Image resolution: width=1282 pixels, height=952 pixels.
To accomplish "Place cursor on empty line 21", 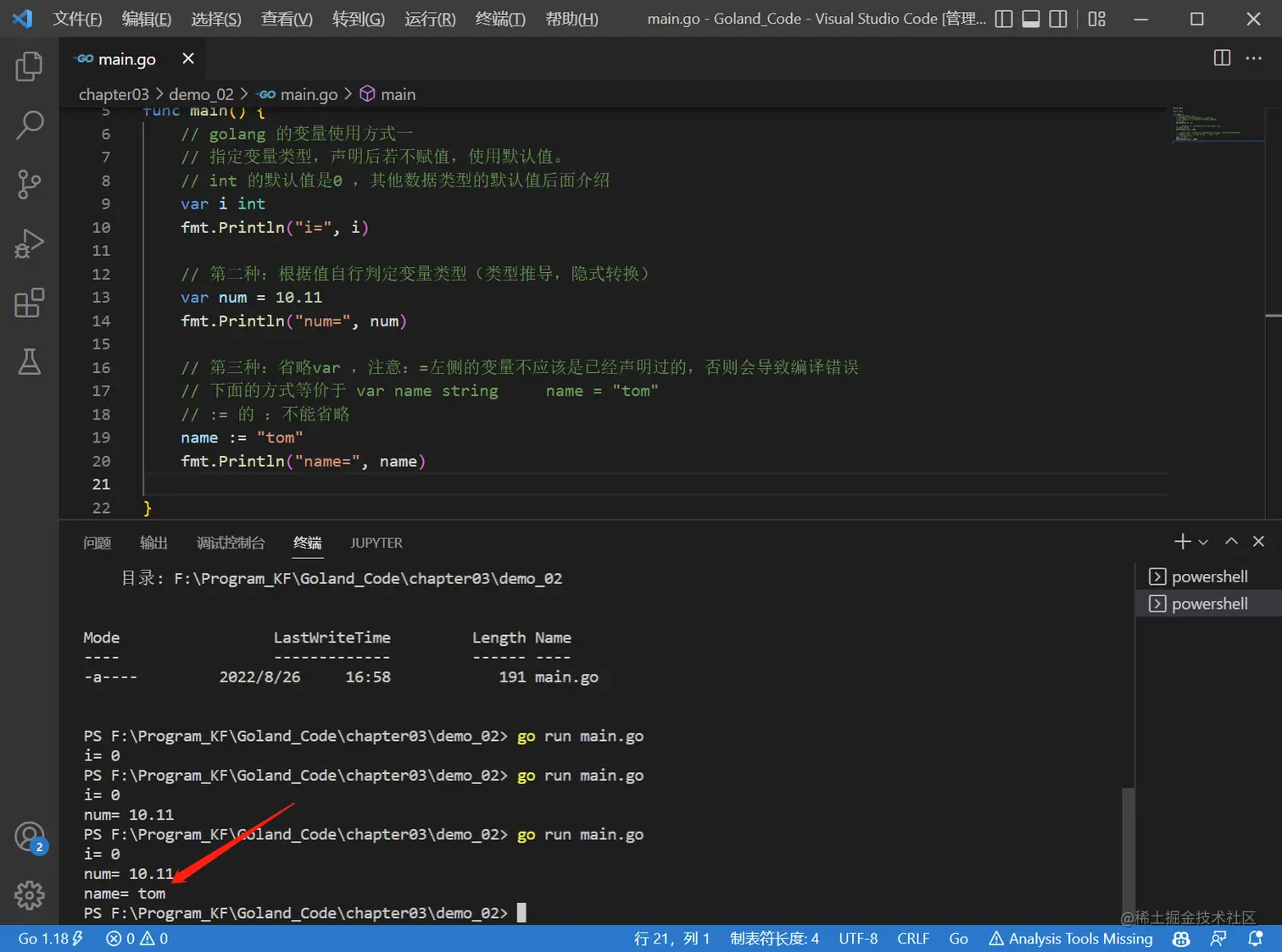I will tap(653, 484).
